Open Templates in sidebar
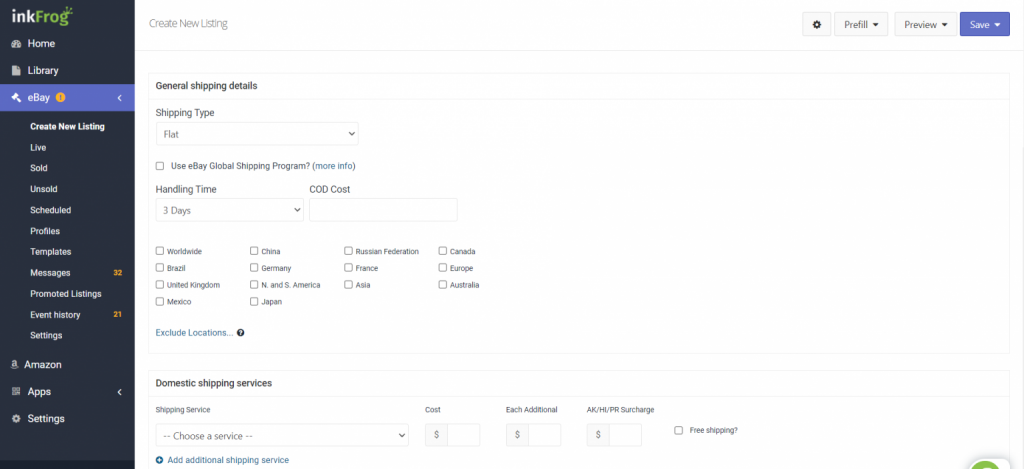1024x469 pixels. (50, 251)
